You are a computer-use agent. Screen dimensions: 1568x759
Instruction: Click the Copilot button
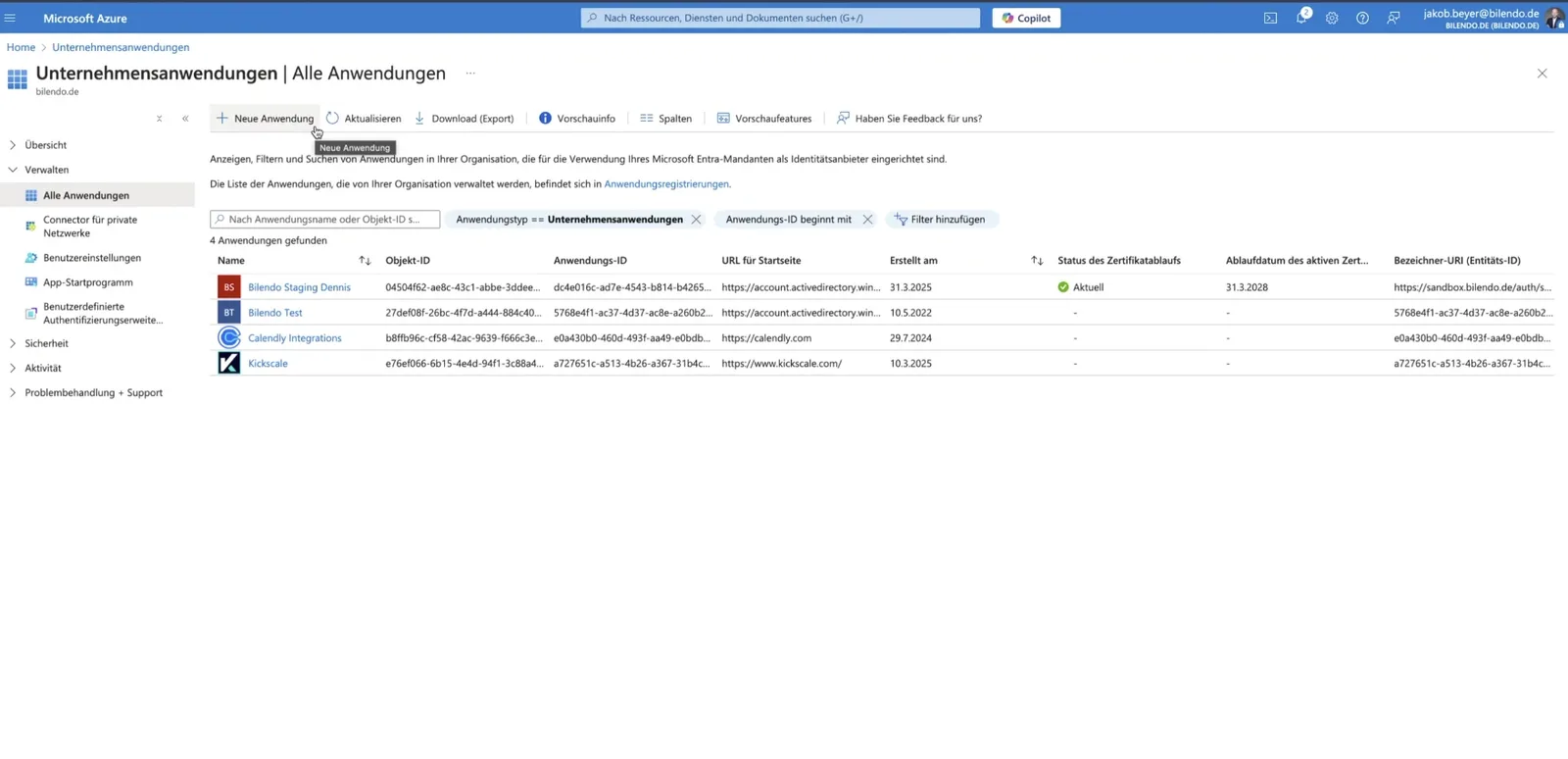tap(1026, 18)
